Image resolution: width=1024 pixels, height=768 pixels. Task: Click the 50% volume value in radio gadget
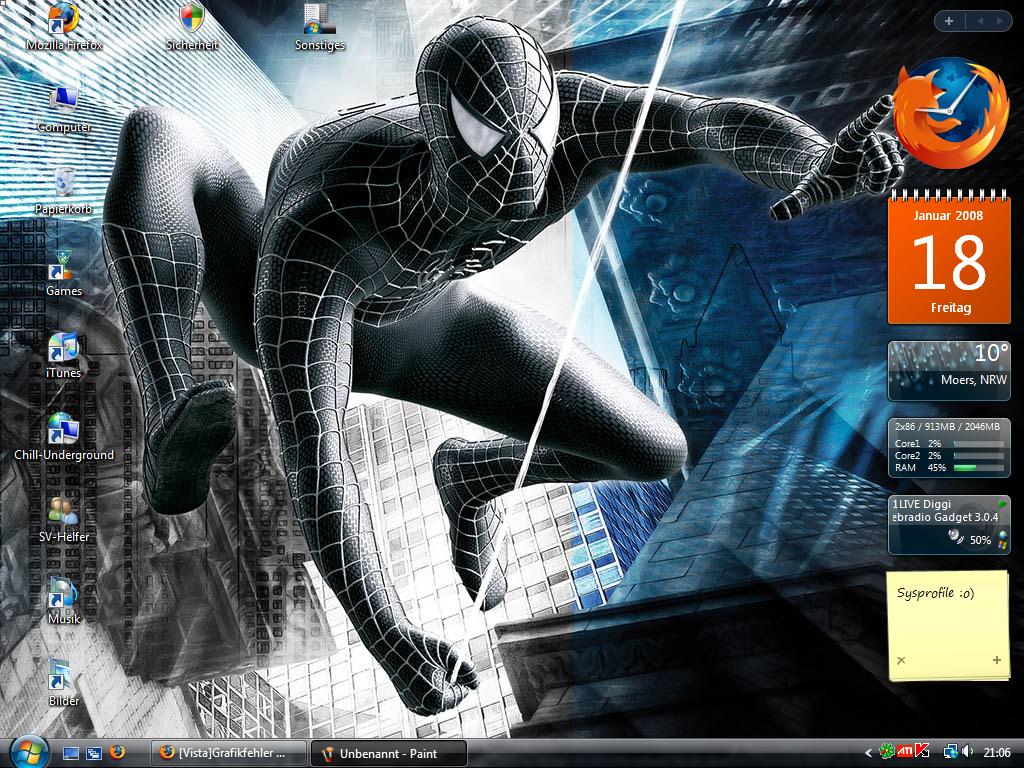980,540
